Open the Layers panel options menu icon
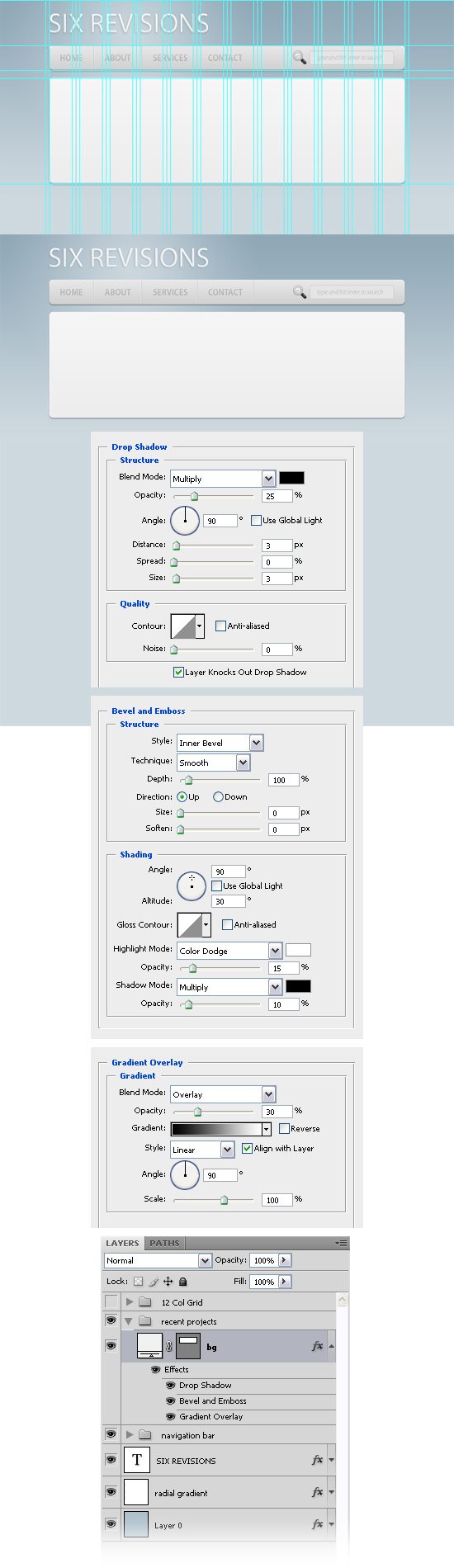This screenshot has height=1568, width=454. pyautogui.click(x=341, y=1243)
